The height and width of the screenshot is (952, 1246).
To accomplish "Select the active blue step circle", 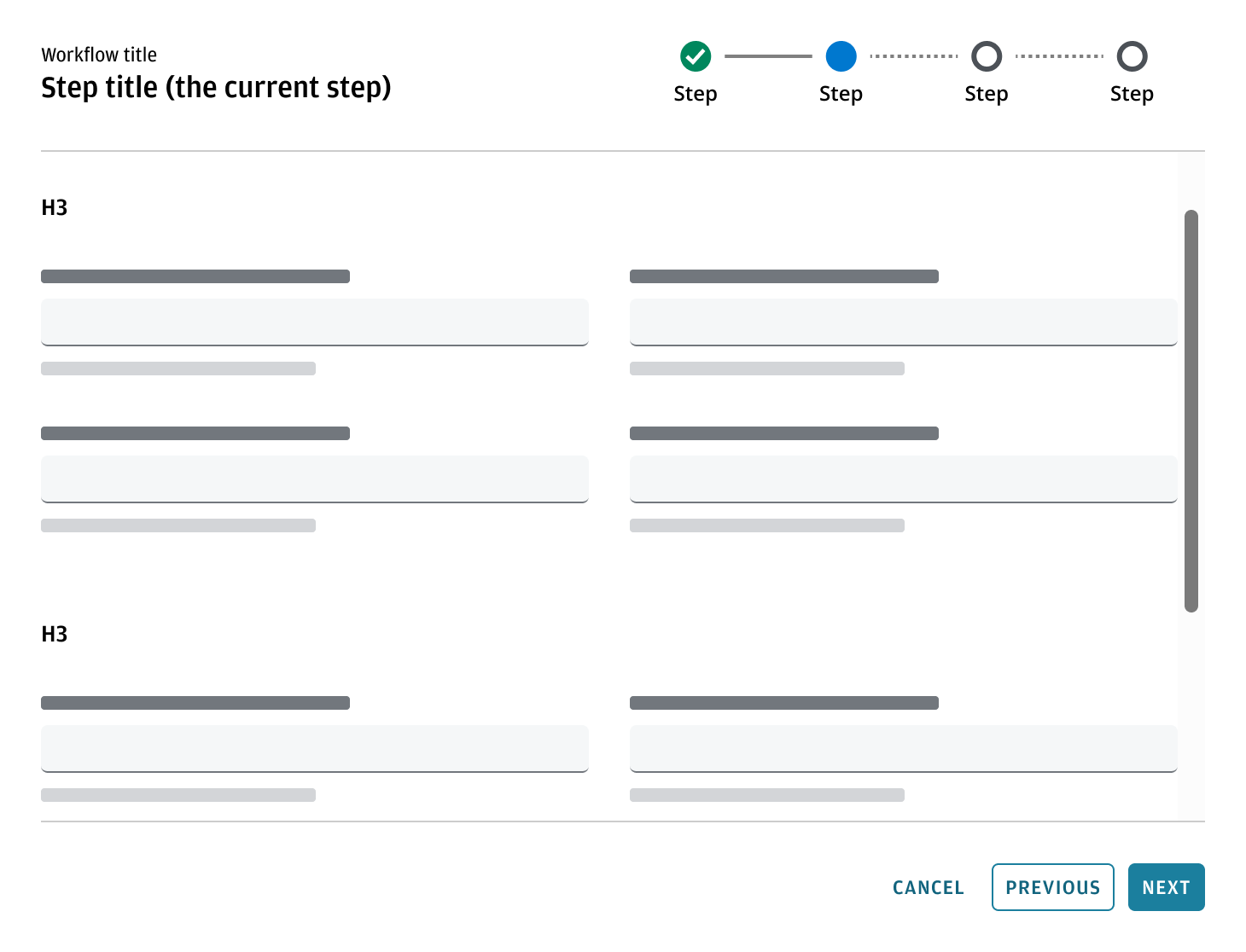I will [841, 55].
